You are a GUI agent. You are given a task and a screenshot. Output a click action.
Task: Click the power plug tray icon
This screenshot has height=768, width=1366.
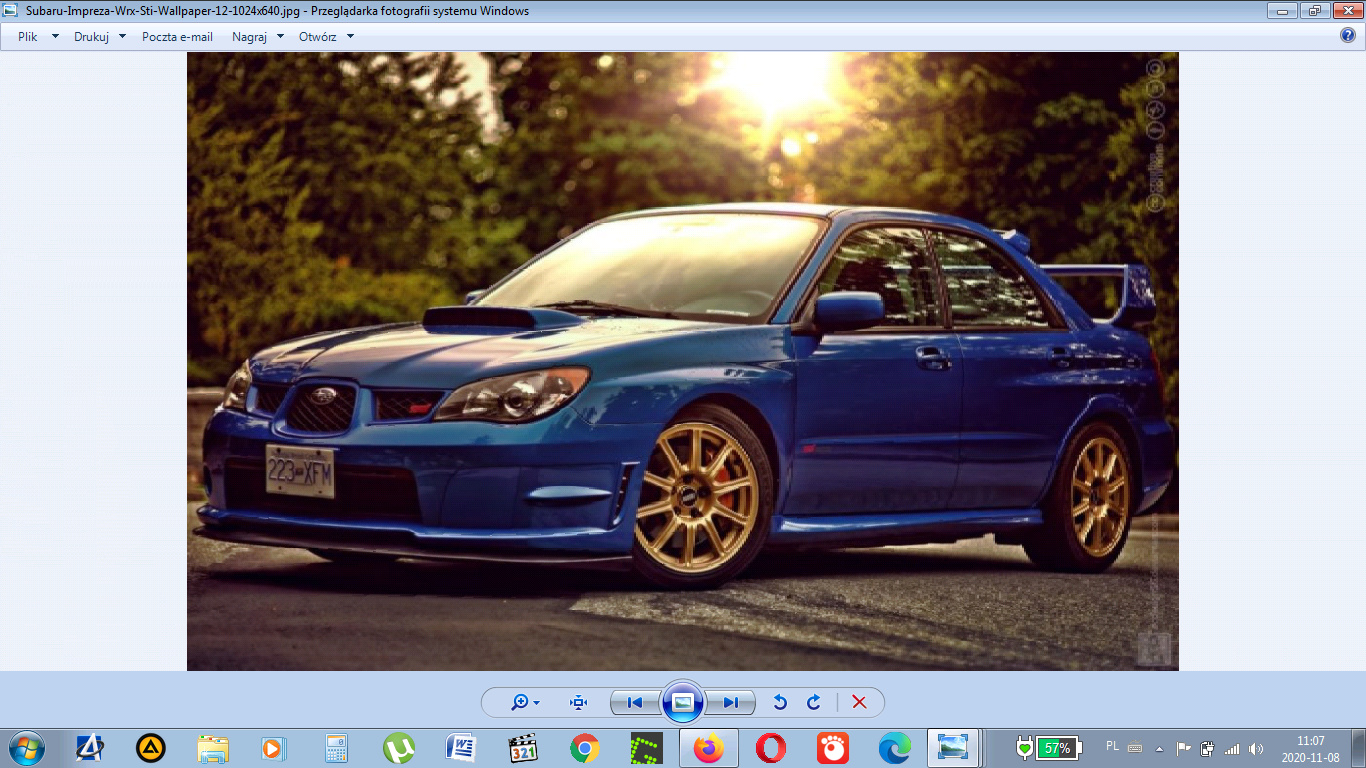pos(1207,748)
